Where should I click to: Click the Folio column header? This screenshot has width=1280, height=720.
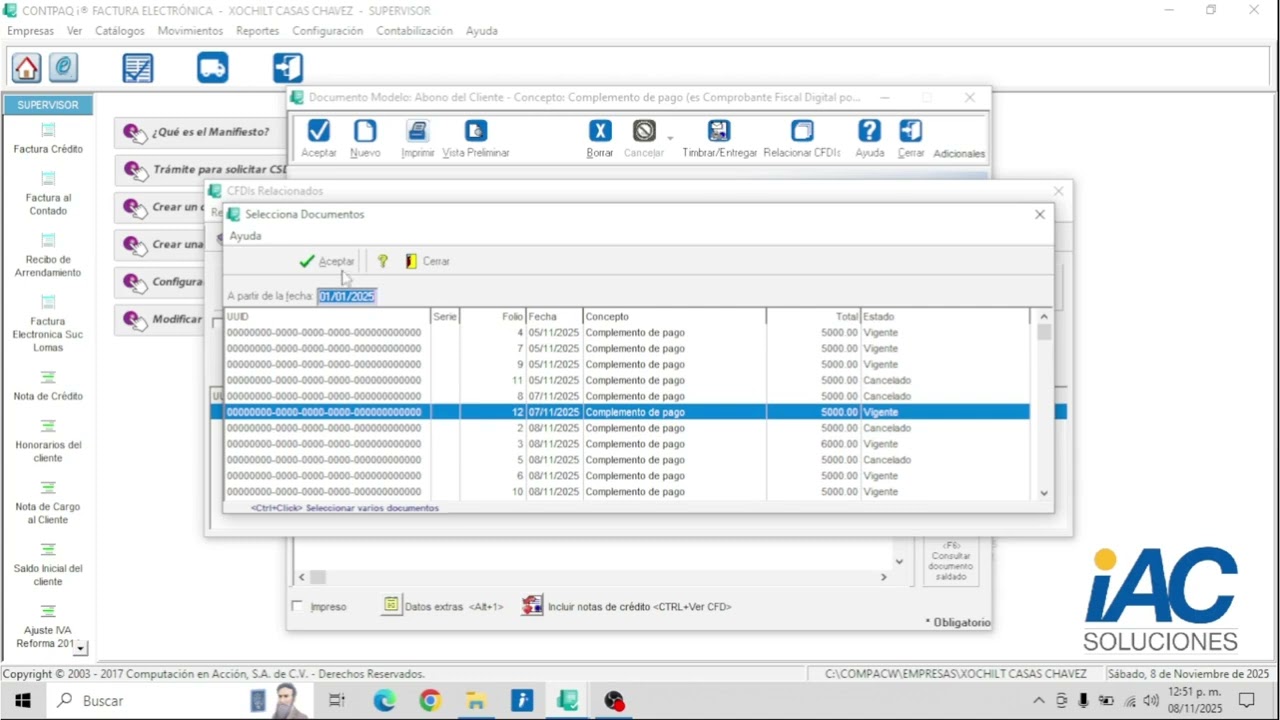[x=493, y=316]
